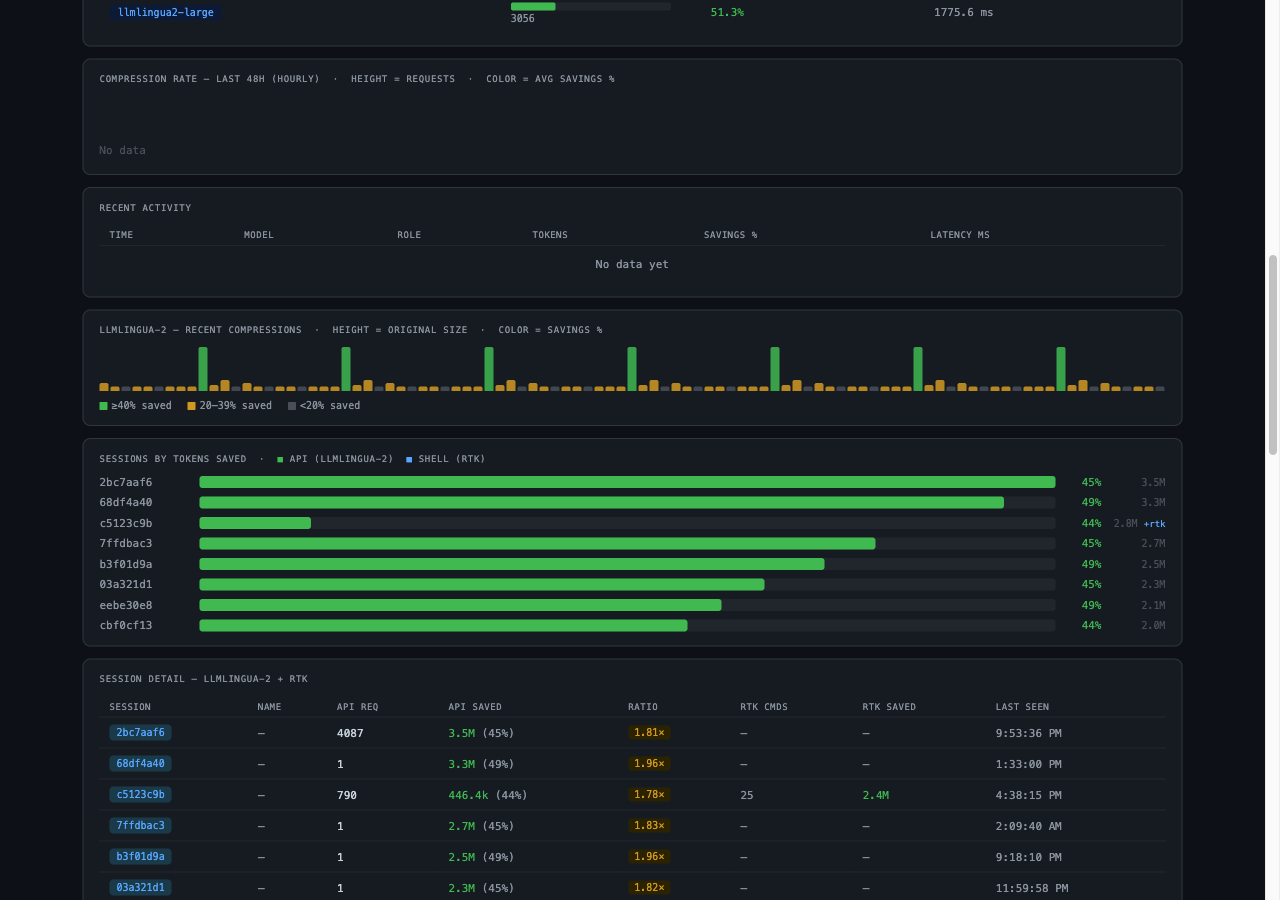Viewport: 1280px width, 900px height.
Task: Click the LAST SEEN column header
Action: (x=1022, y=707)
